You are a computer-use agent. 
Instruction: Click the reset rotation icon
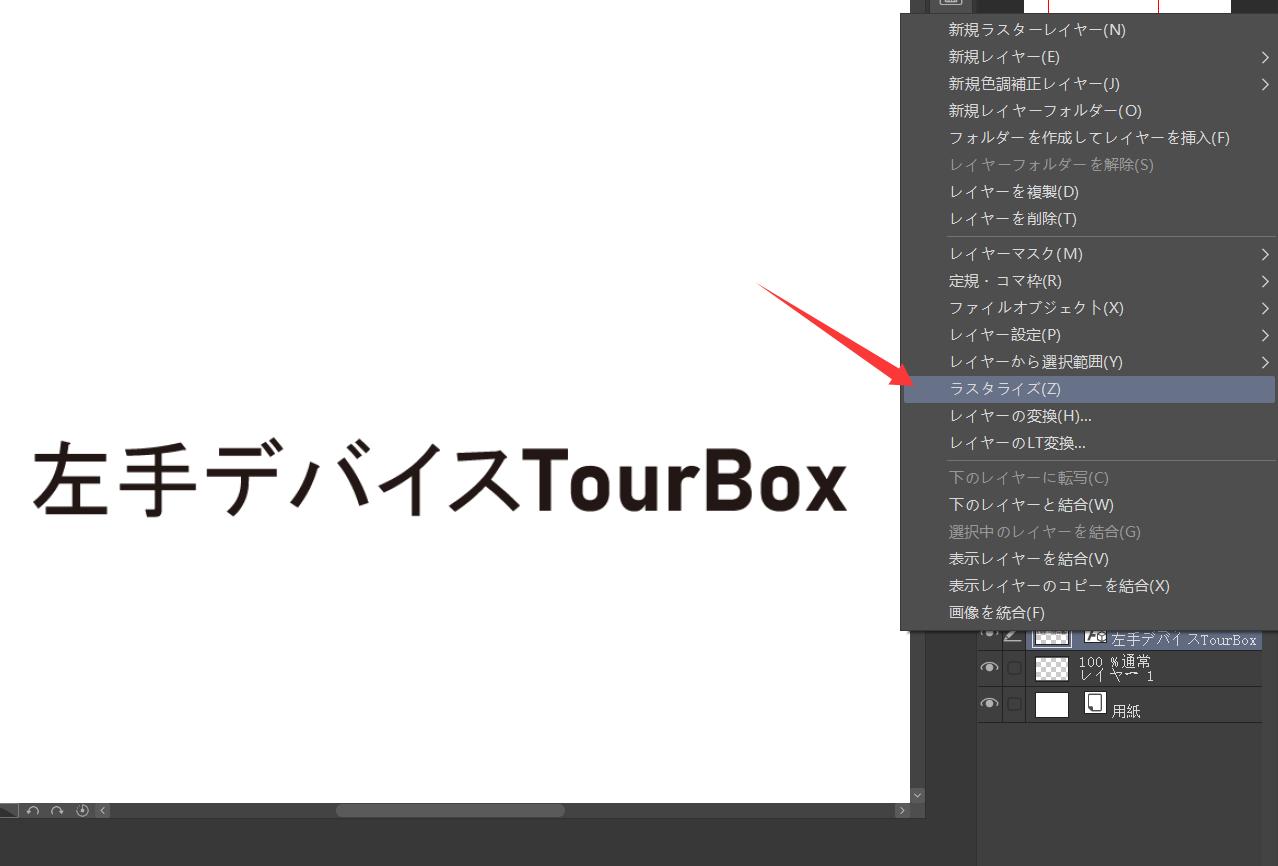click(82, 811)
